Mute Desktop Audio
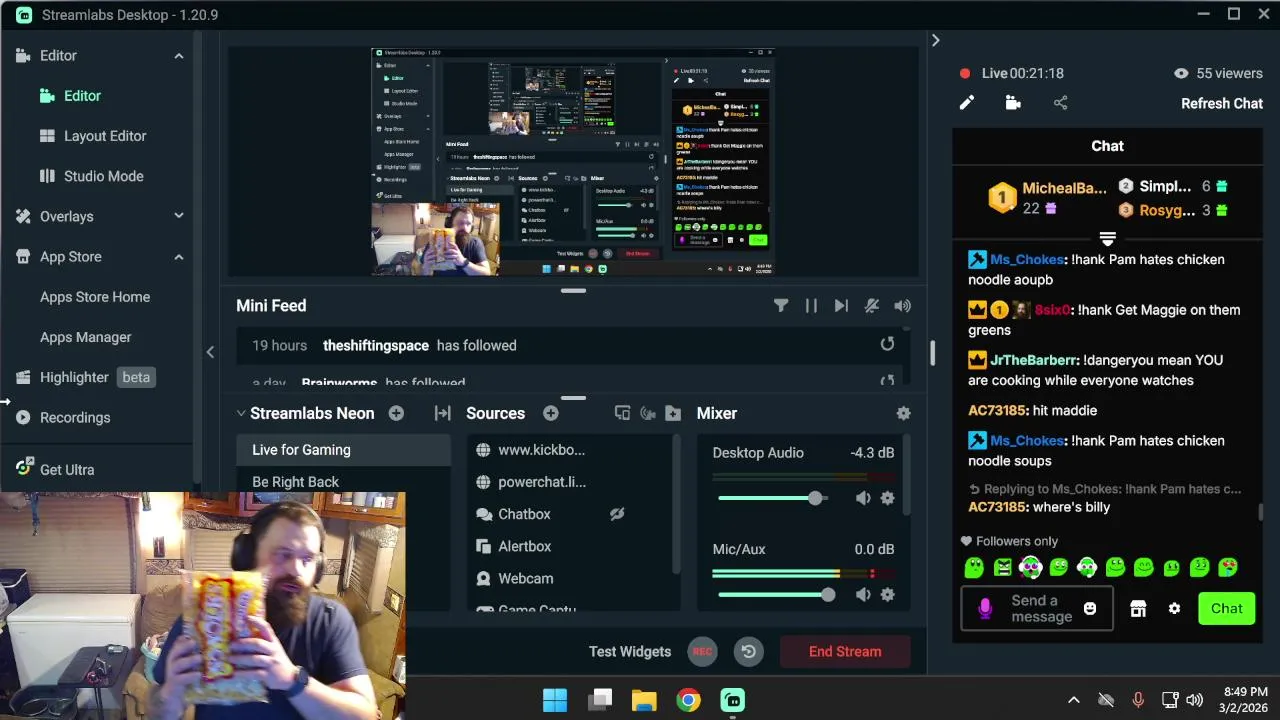 [x=863, y=498]
